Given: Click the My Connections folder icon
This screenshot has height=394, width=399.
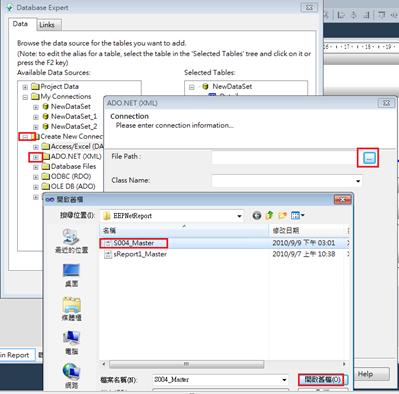Looking at the screenshot, I should pos(35,97).
